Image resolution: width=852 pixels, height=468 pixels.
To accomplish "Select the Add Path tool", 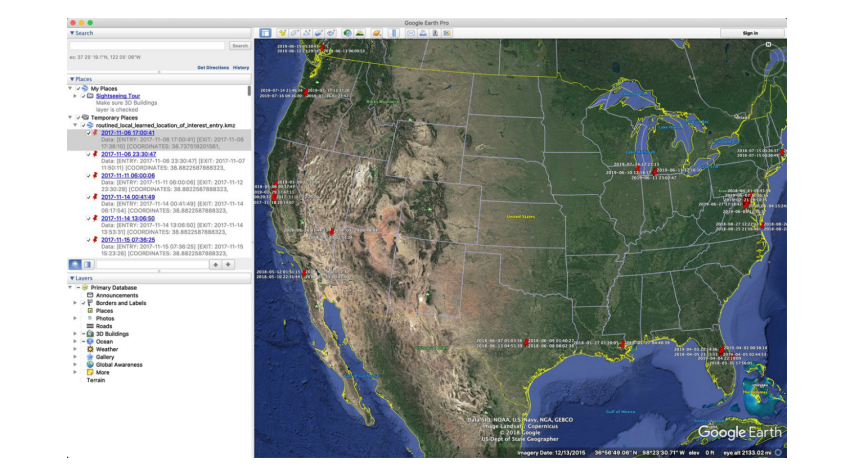I will 306,33.
